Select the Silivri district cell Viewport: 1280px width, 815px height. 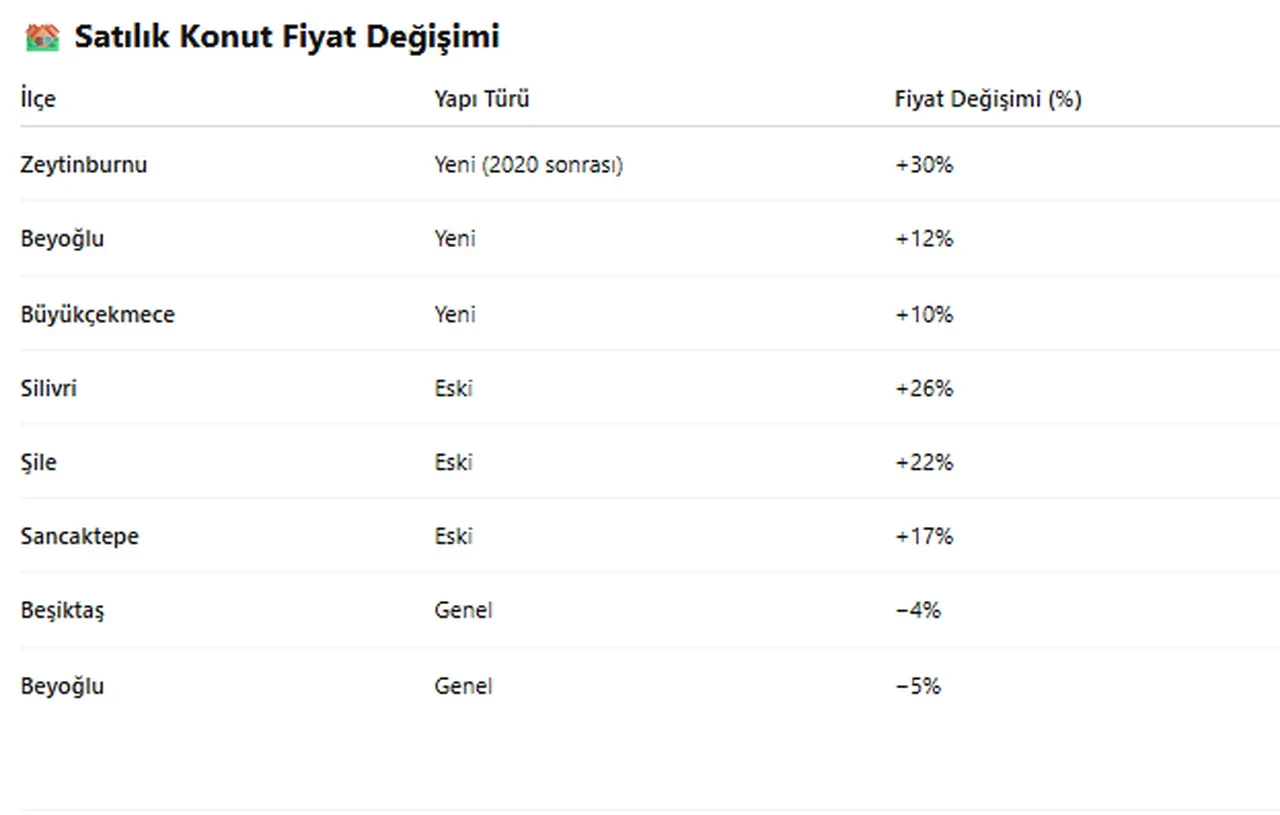pyautogui.click(x=48, y=388)
